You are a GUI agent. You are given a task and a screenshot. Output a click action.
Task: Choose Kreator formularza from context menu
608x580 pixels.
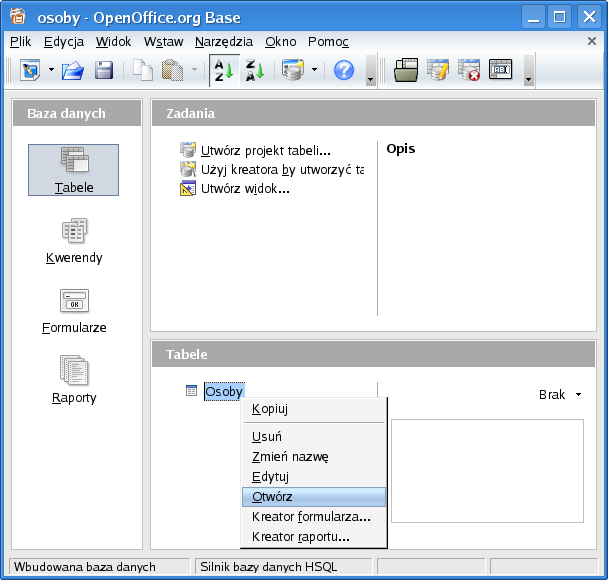pos(314,517)
